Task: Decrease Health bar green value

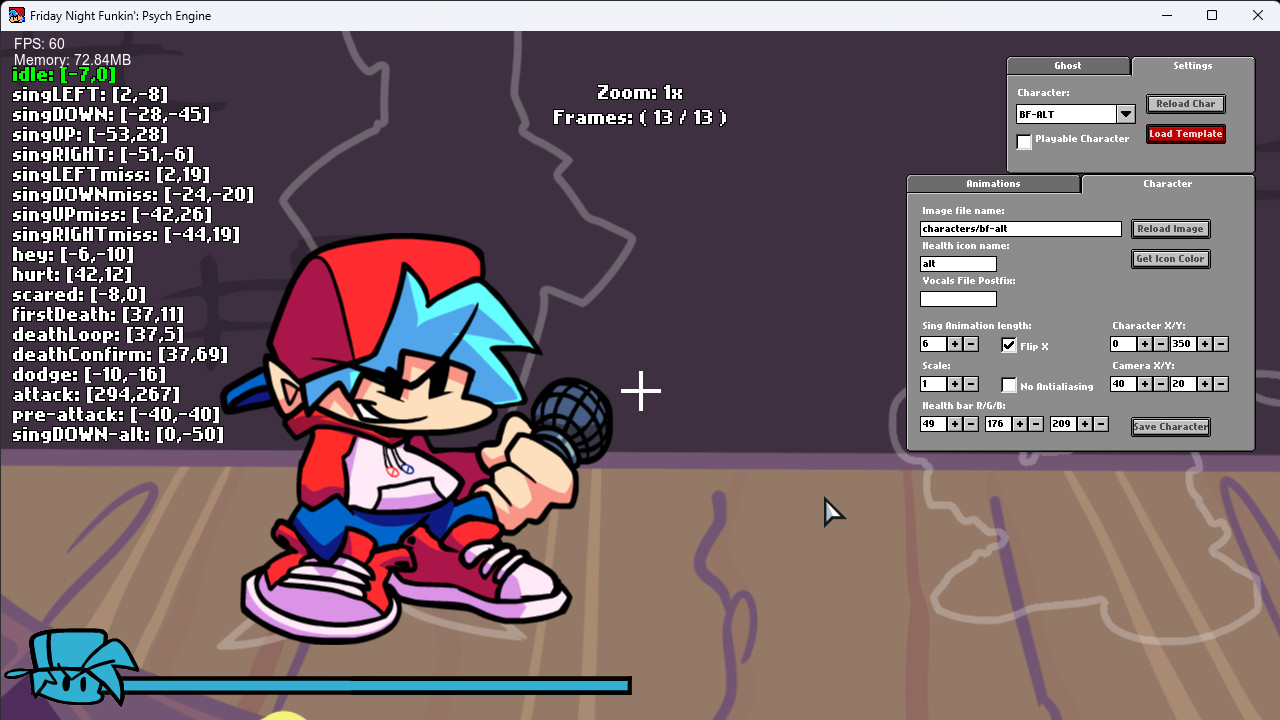Action: (1036, 424)
